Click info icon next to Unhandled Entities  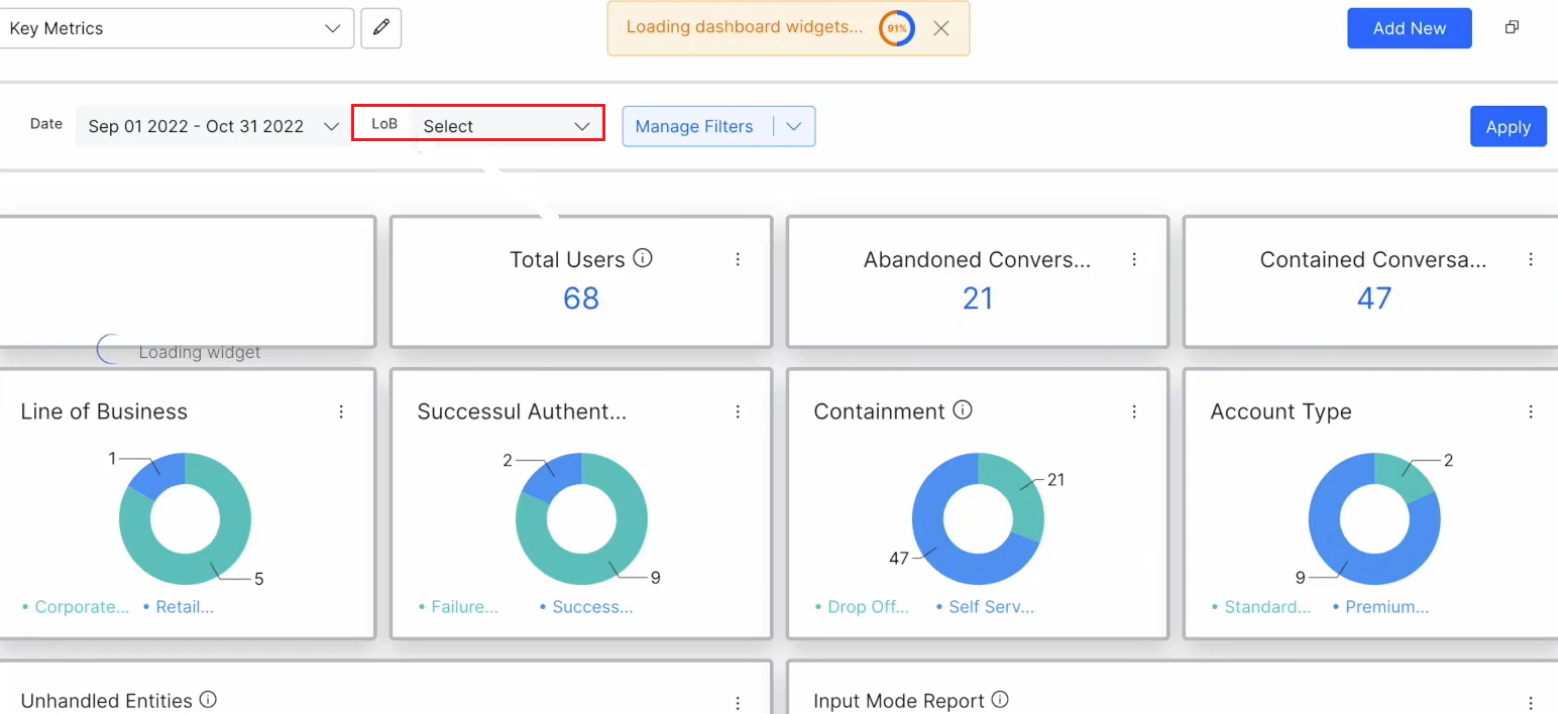208,700
